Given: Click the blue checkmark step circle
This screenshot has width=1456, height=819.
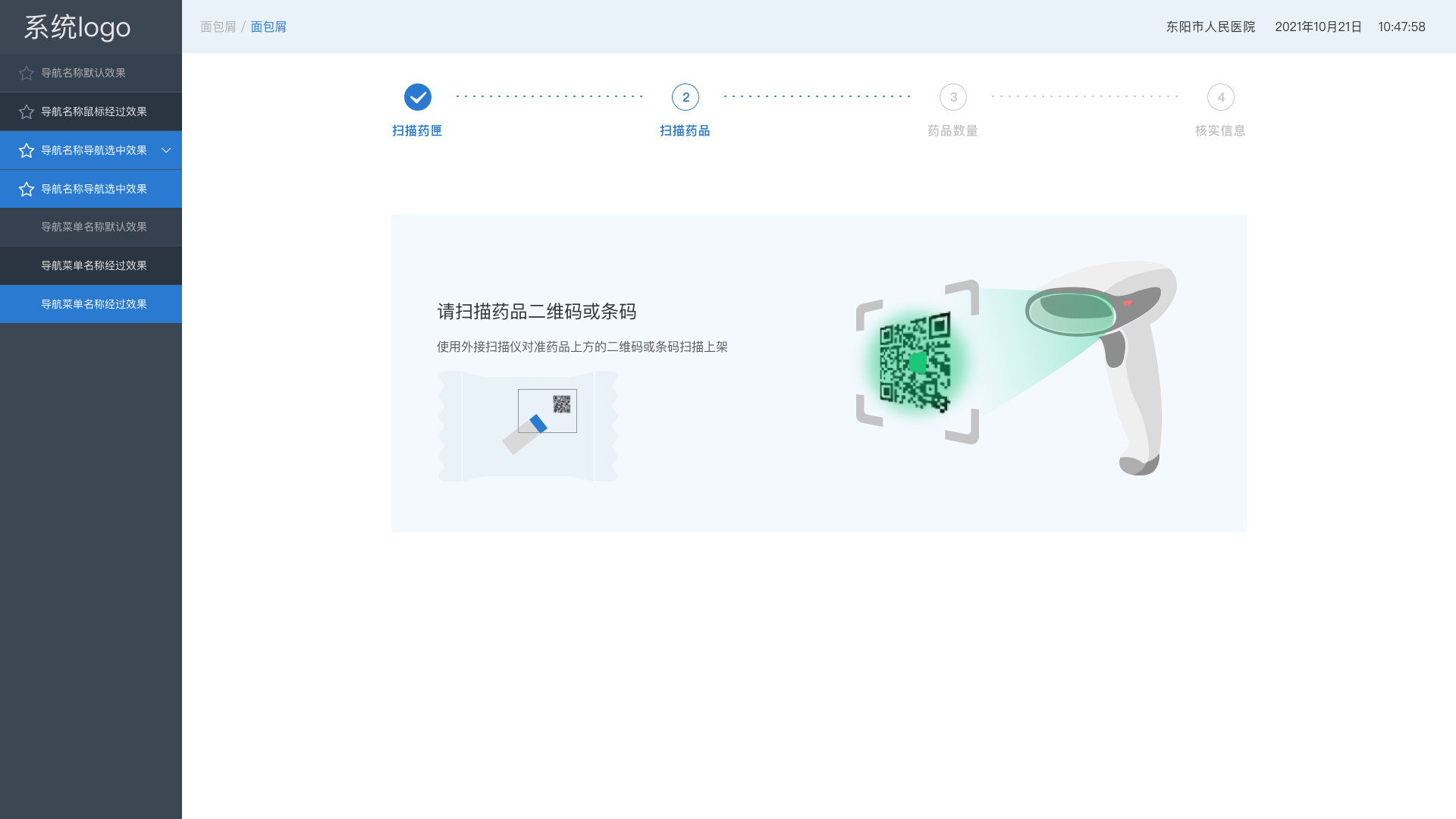Looking at the screenshot, I should point(418,97).
